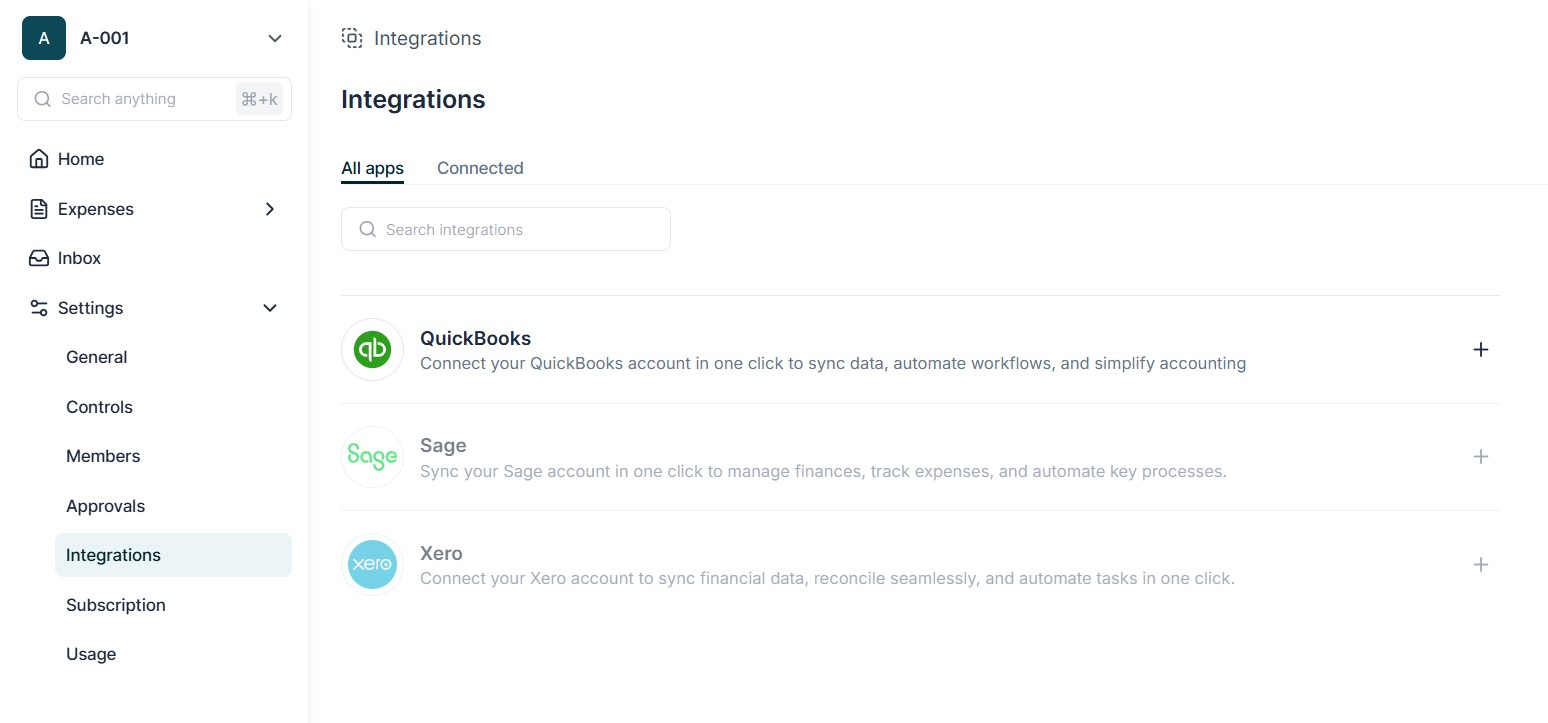1548x723 pixels.
Task: Expand the Expenses submenu arrow
Action: 269,209
